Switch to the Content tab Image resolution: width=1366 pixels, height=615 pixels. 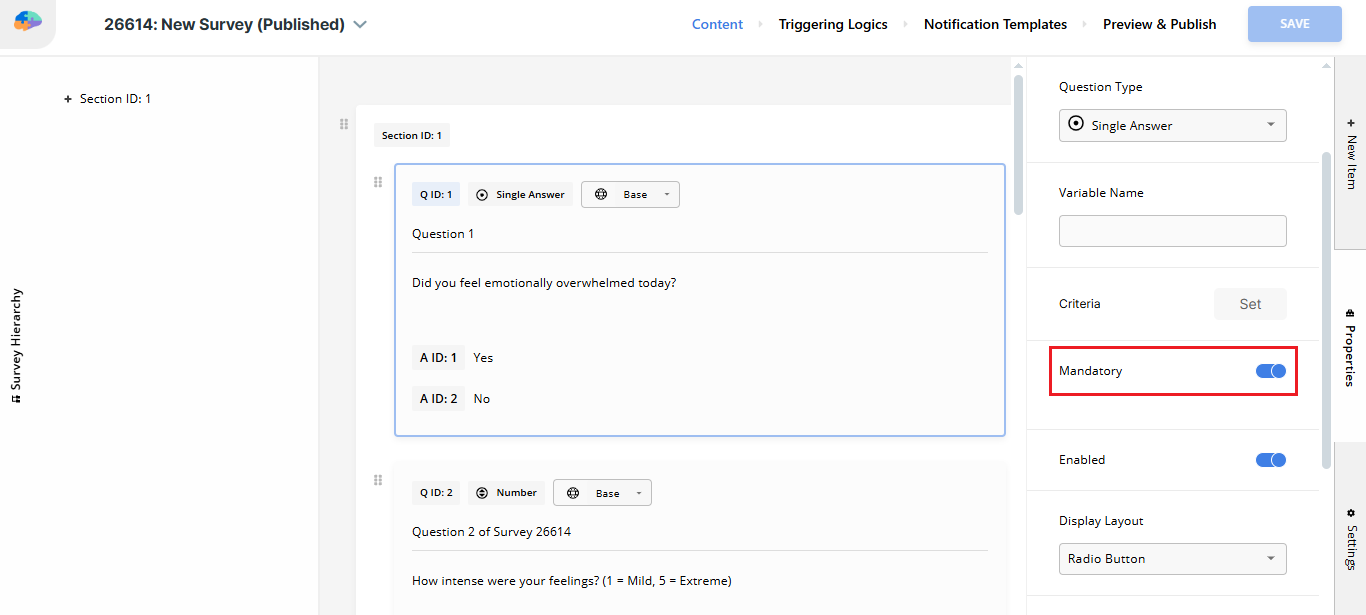pos(717,24)
